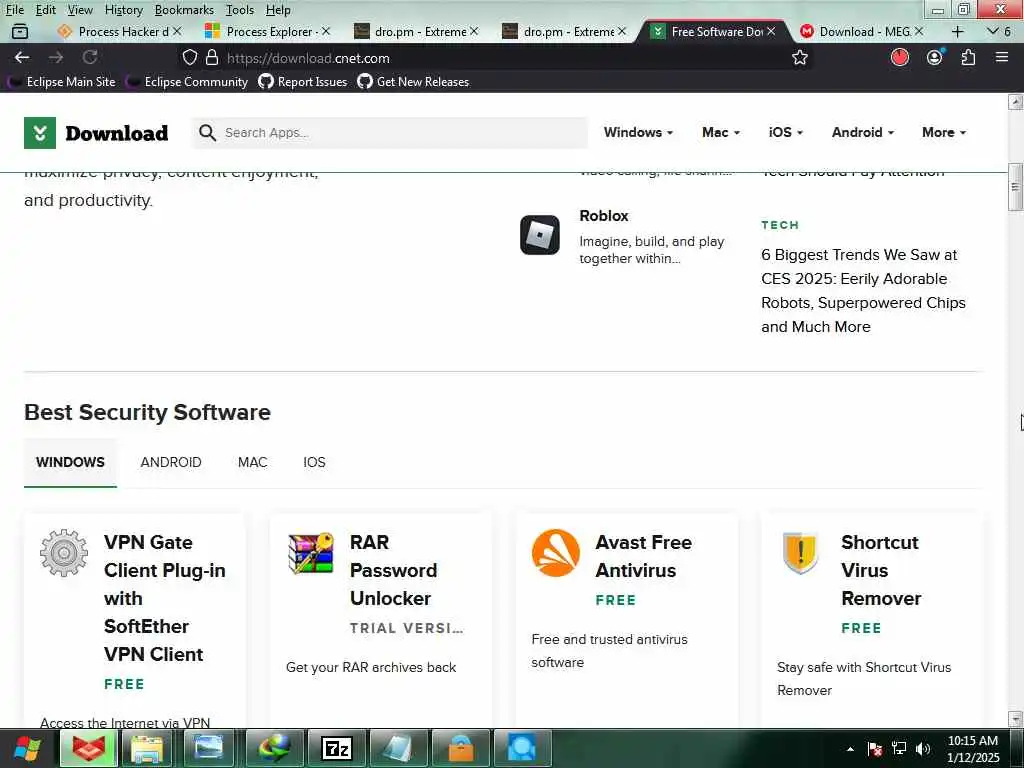The height and width of the screenshot is (768, 1024).
Task: Select the WINDOWS security software tab
Action: [71, 462]
